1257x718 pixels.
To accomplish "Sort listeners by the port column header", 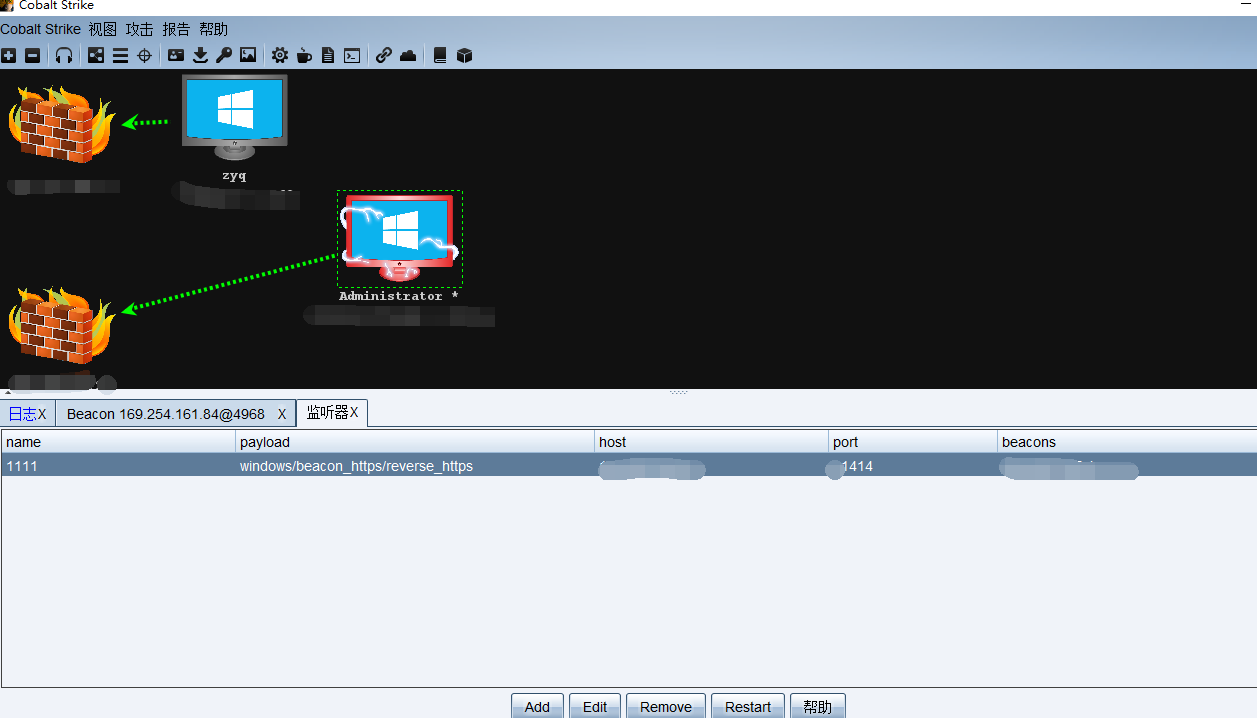I will click(x=914, y=442).
